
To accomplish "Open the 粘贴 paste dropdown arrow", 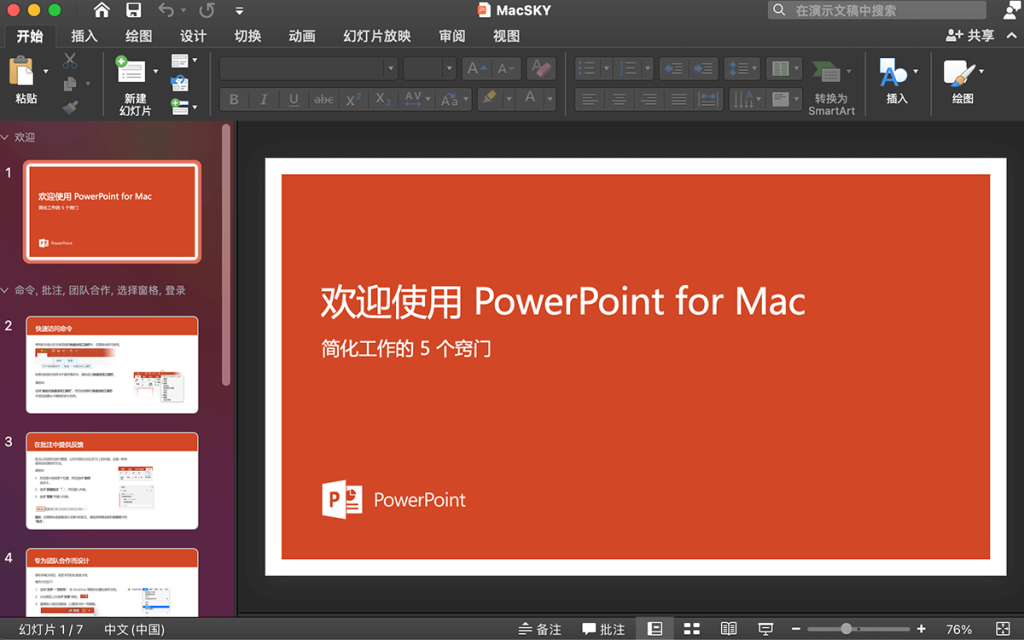I will point(45,72).
